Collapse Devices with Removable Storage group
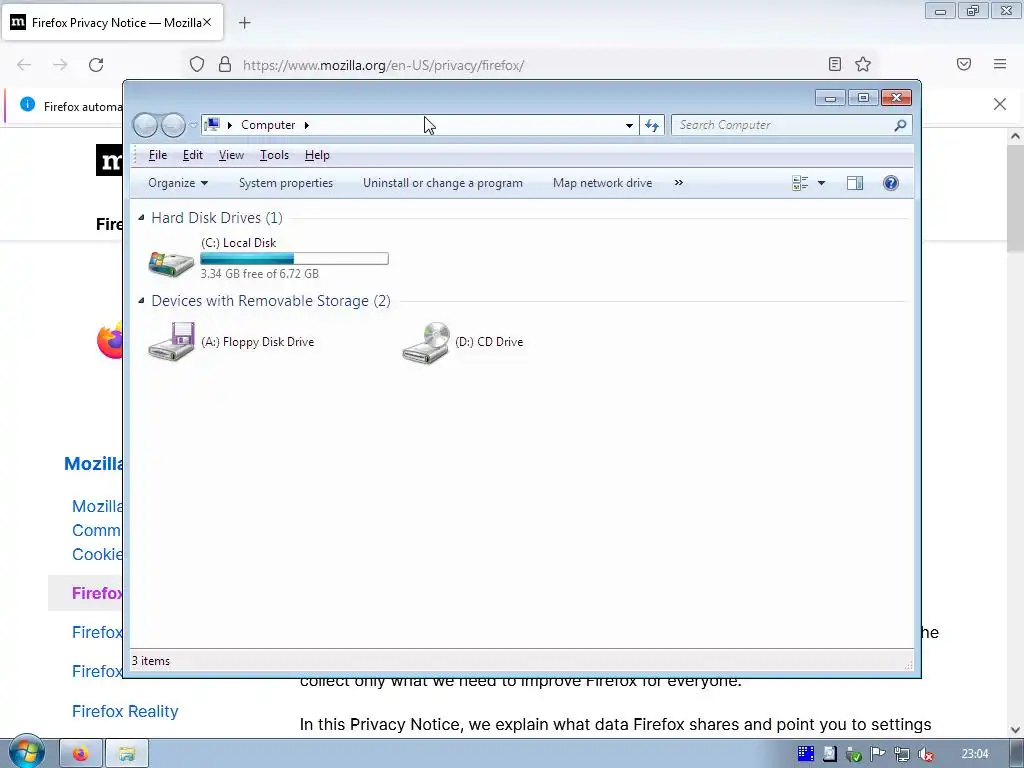The height and width of the screenshot is (768, 1024). click(x=141, y=300)
